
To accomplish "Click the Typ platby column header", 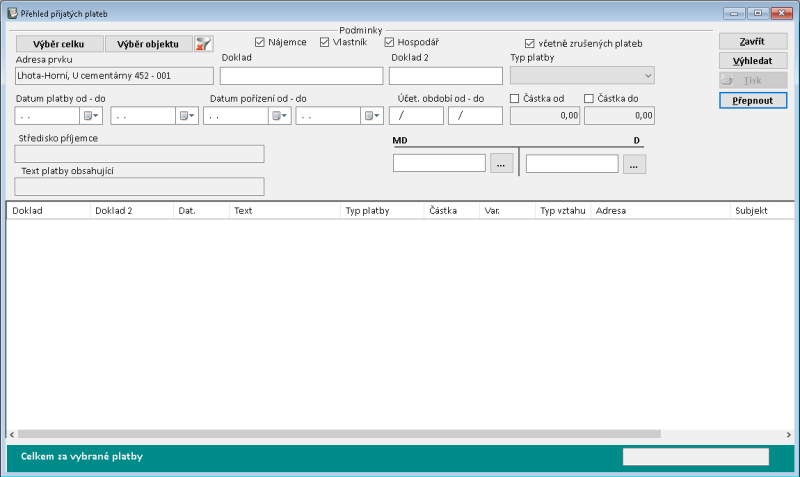I will coord(381,211).
